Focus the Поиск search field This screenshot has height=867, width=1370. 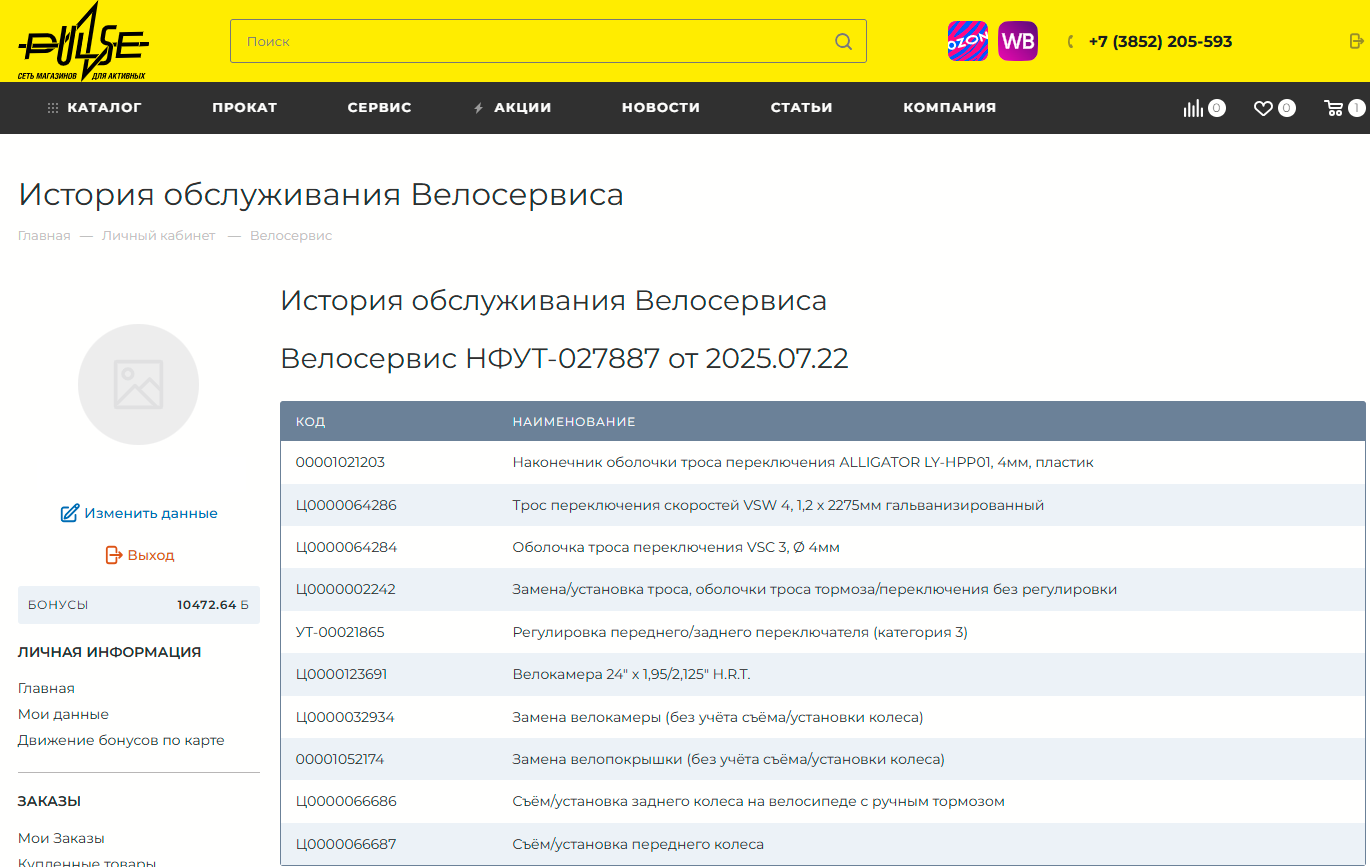530,42
